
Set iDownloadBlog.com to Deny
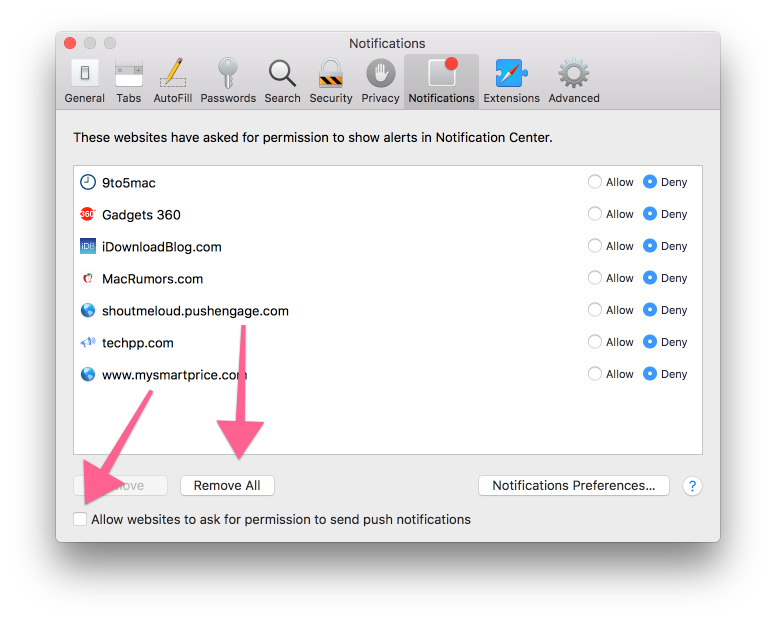(x=650, y=246)
